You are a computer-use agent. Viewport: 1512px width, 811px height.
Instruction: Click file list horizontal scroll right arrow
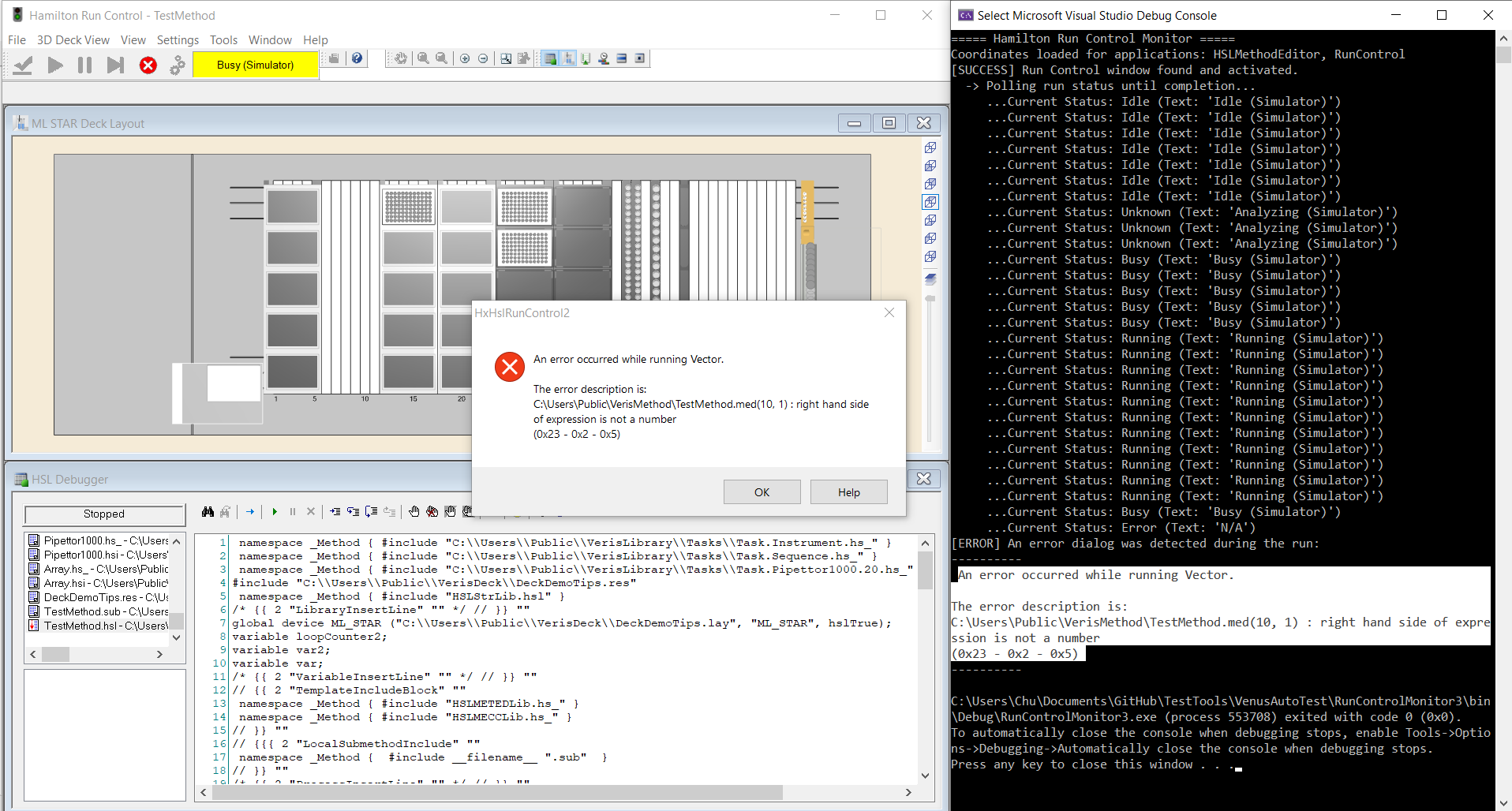pyautogui.click(x=159, y=654)
